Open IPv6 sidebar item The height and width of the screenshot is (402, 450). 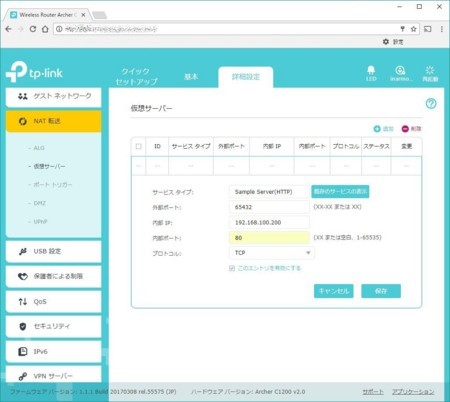(53, 351)
